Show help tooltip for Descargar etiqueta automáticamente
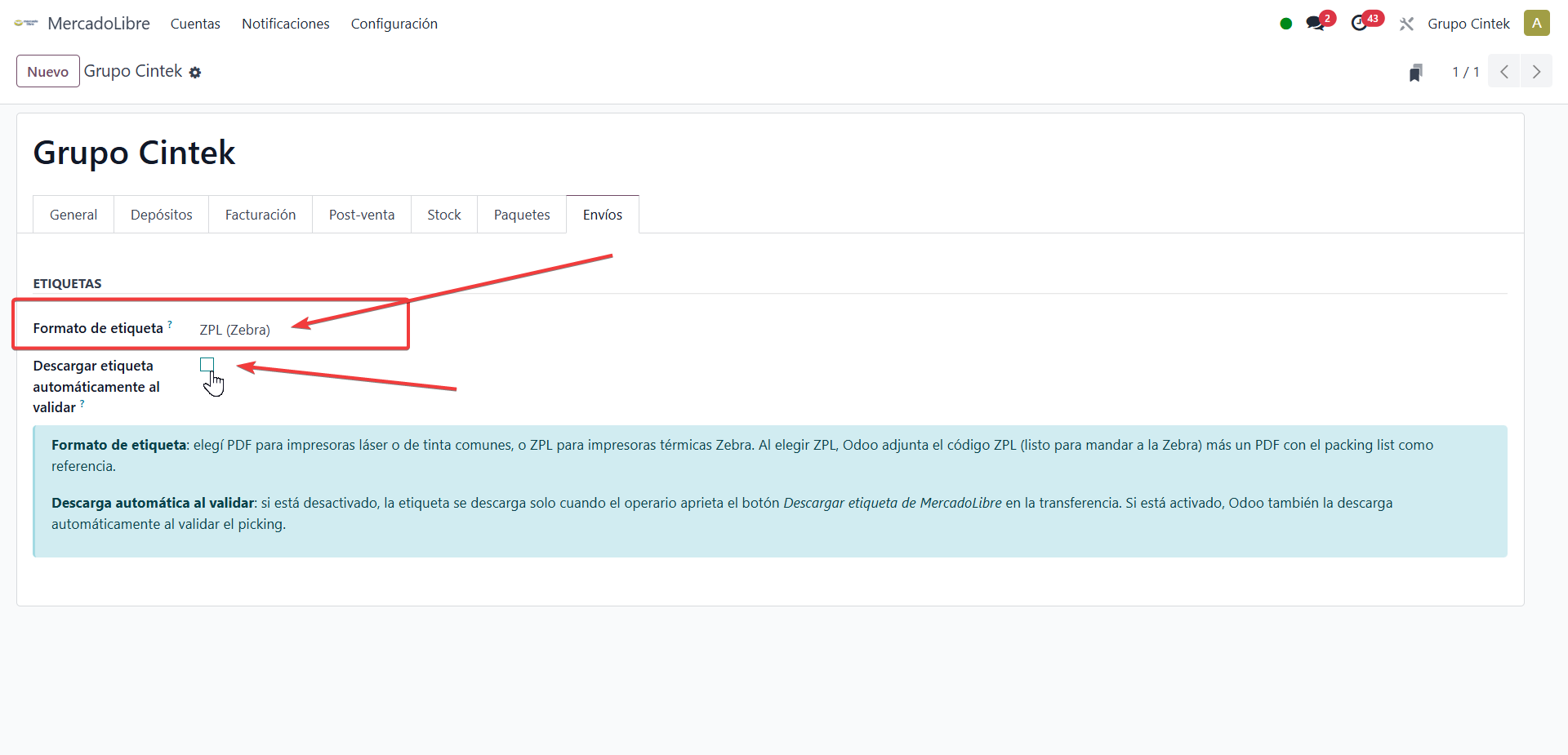The width and height of the screenshot is (1568, 755). click(82, 403)
